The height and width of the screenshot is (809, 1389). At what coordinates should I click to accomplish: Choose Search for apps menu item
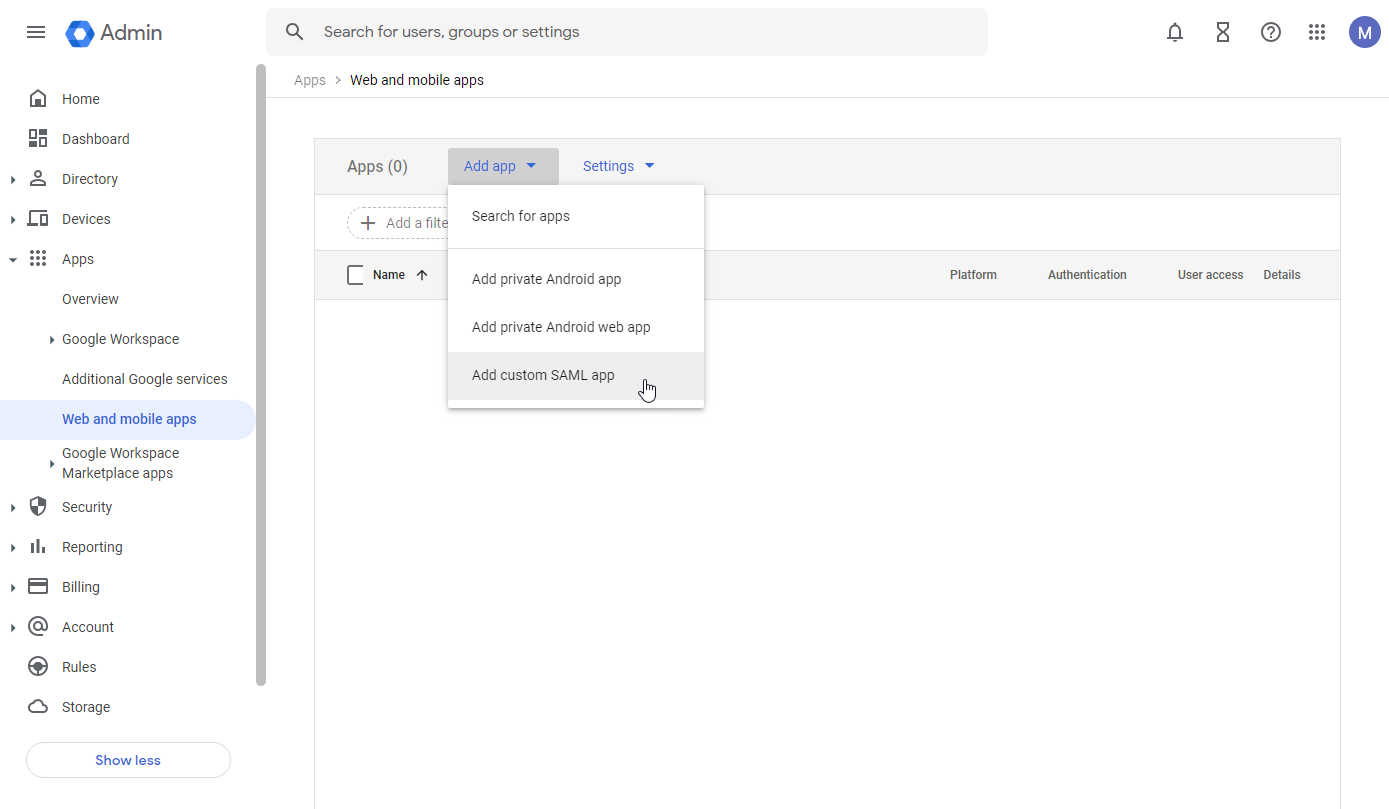[576, 216]
